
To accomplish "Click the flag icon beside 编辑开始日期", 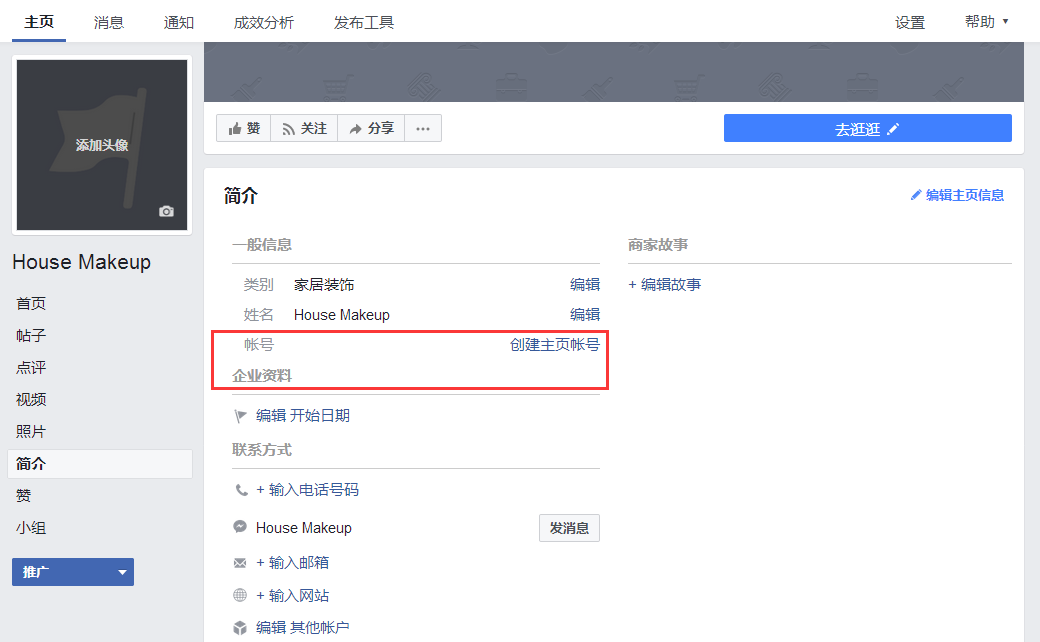I will [x=240, y=415].
